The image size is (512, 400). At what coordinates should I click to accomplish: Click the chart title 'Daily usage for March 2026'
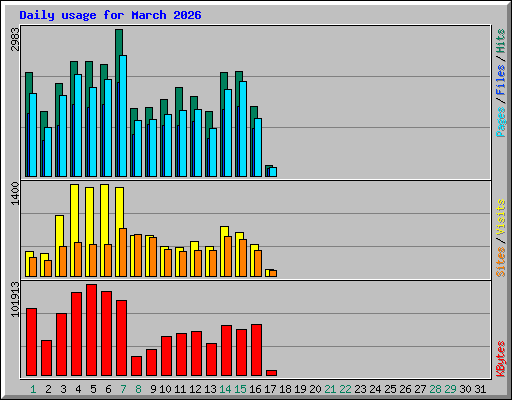[x=110, y=15]
